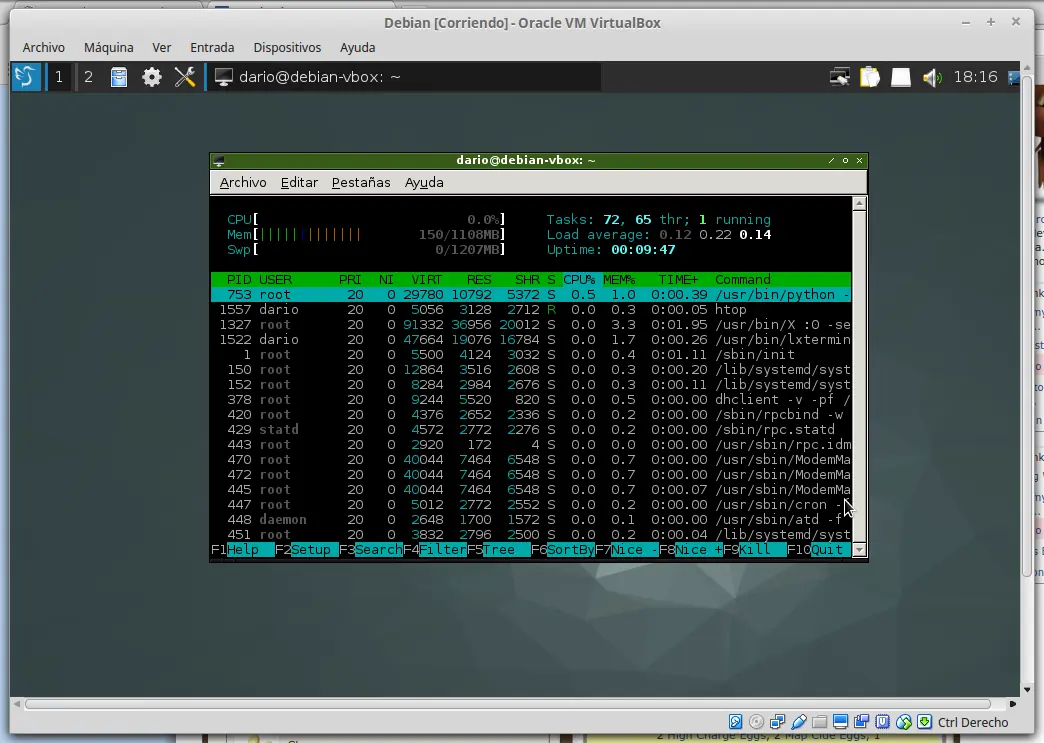Select the /sbin/rpc.statd process row

coord(531,430)
